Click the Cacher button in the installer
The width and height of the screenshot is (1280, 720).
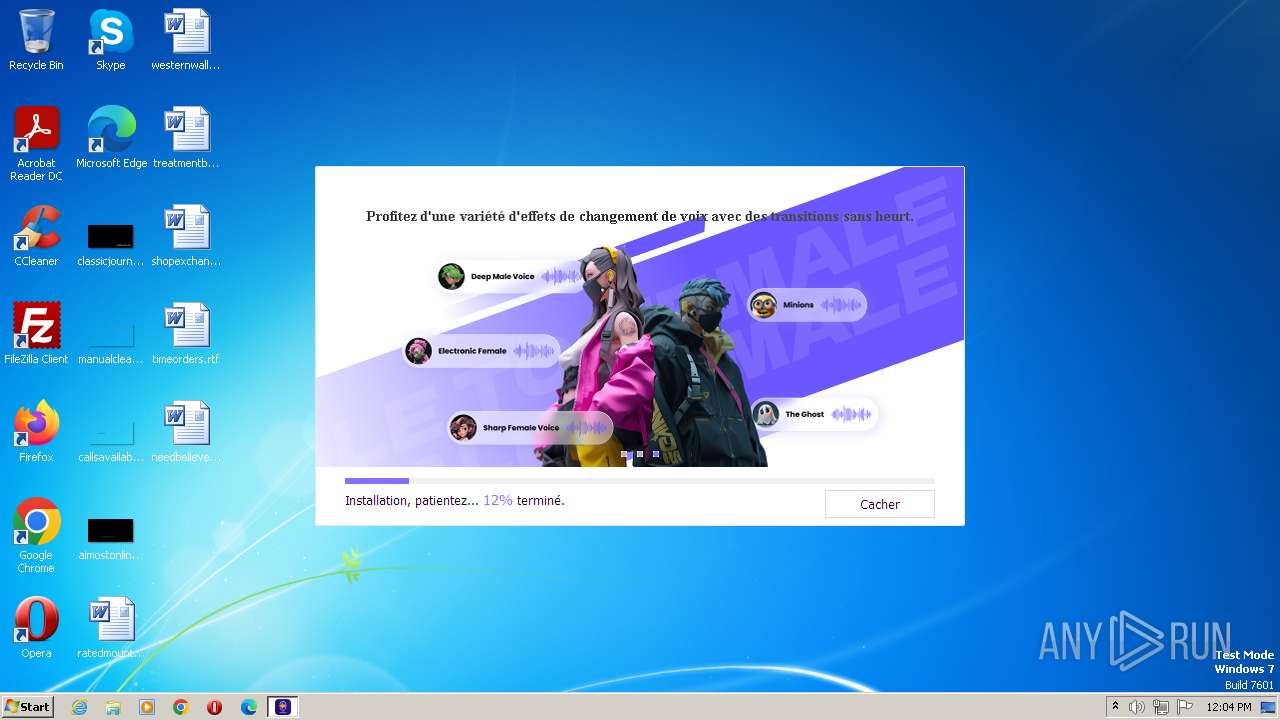click(x=880, y=504)
